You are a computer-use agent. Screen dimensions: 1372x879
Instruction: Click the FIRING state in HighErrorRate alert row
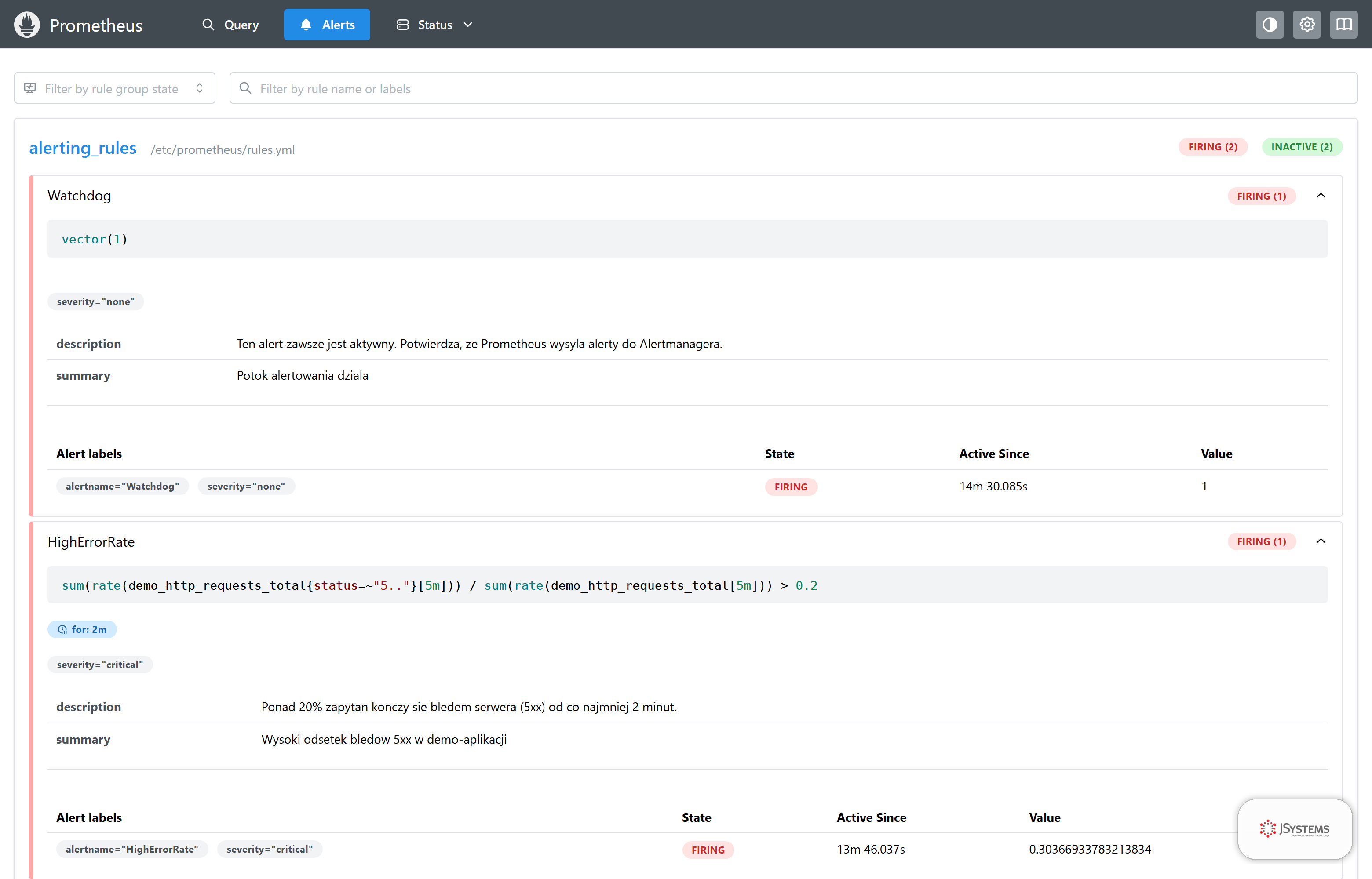coord(708,850)
